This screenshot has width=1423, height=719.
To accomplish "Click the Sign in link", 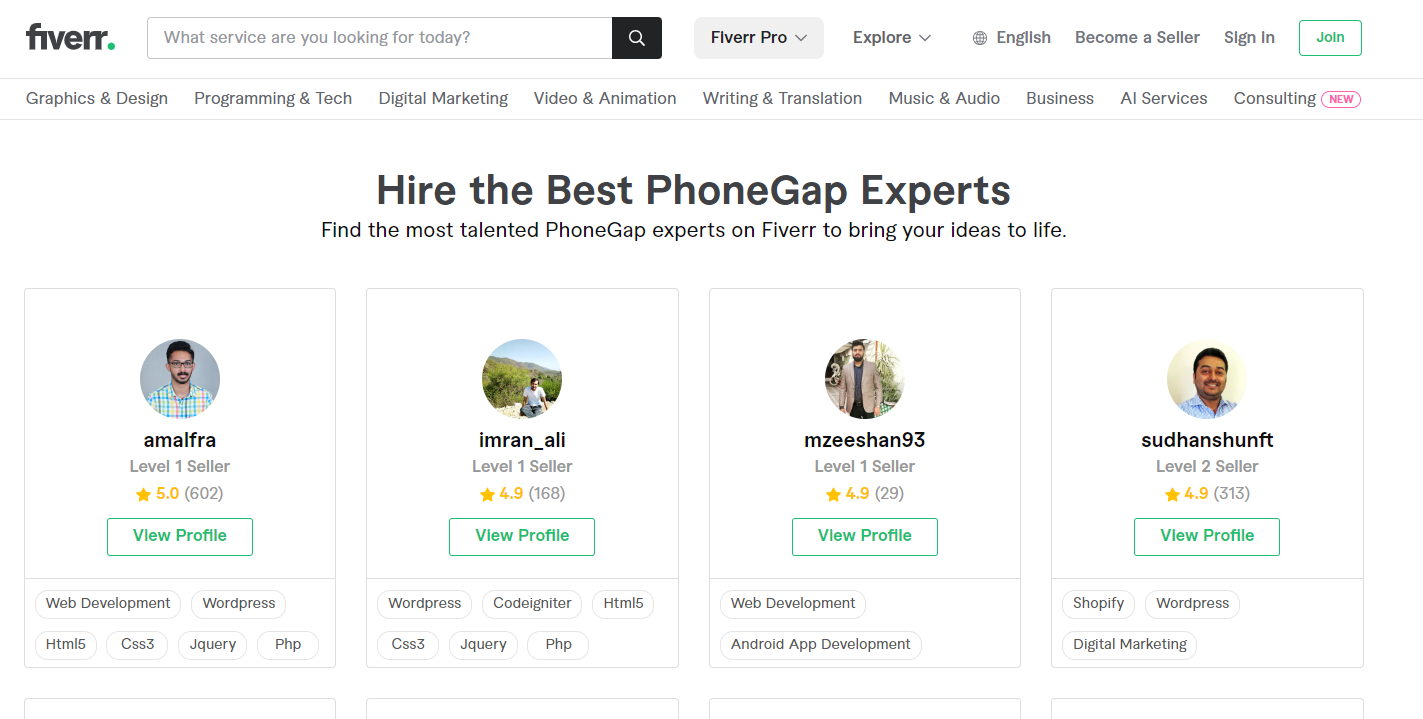I will click(x=1249, y=38).
